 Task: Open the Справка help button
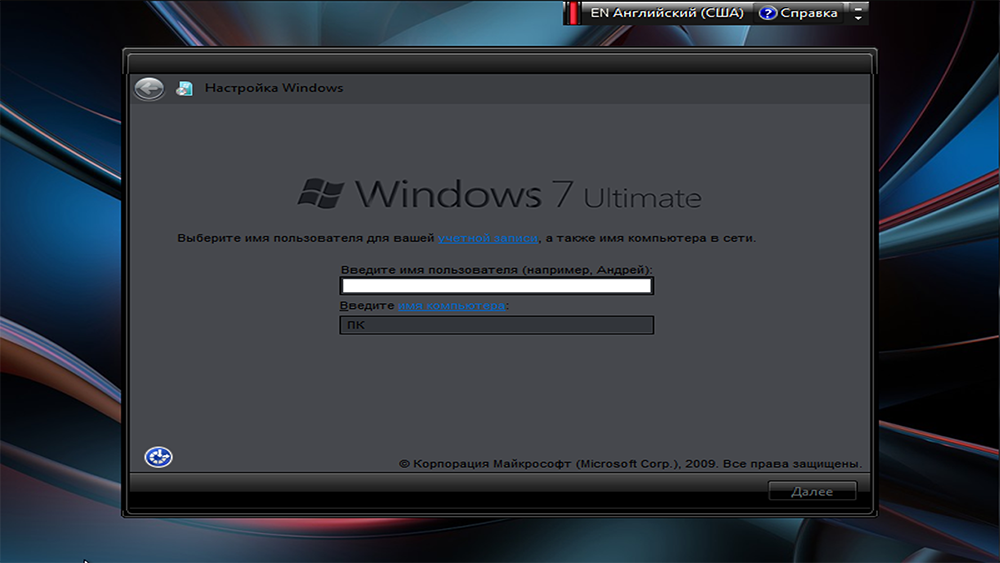pos(798,13)
